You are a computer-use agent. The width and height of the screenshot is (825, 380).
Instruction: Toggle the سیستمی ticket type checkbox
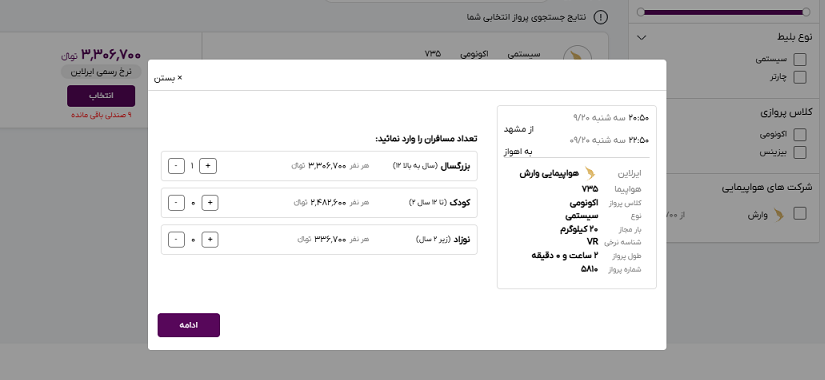[800, 59]
